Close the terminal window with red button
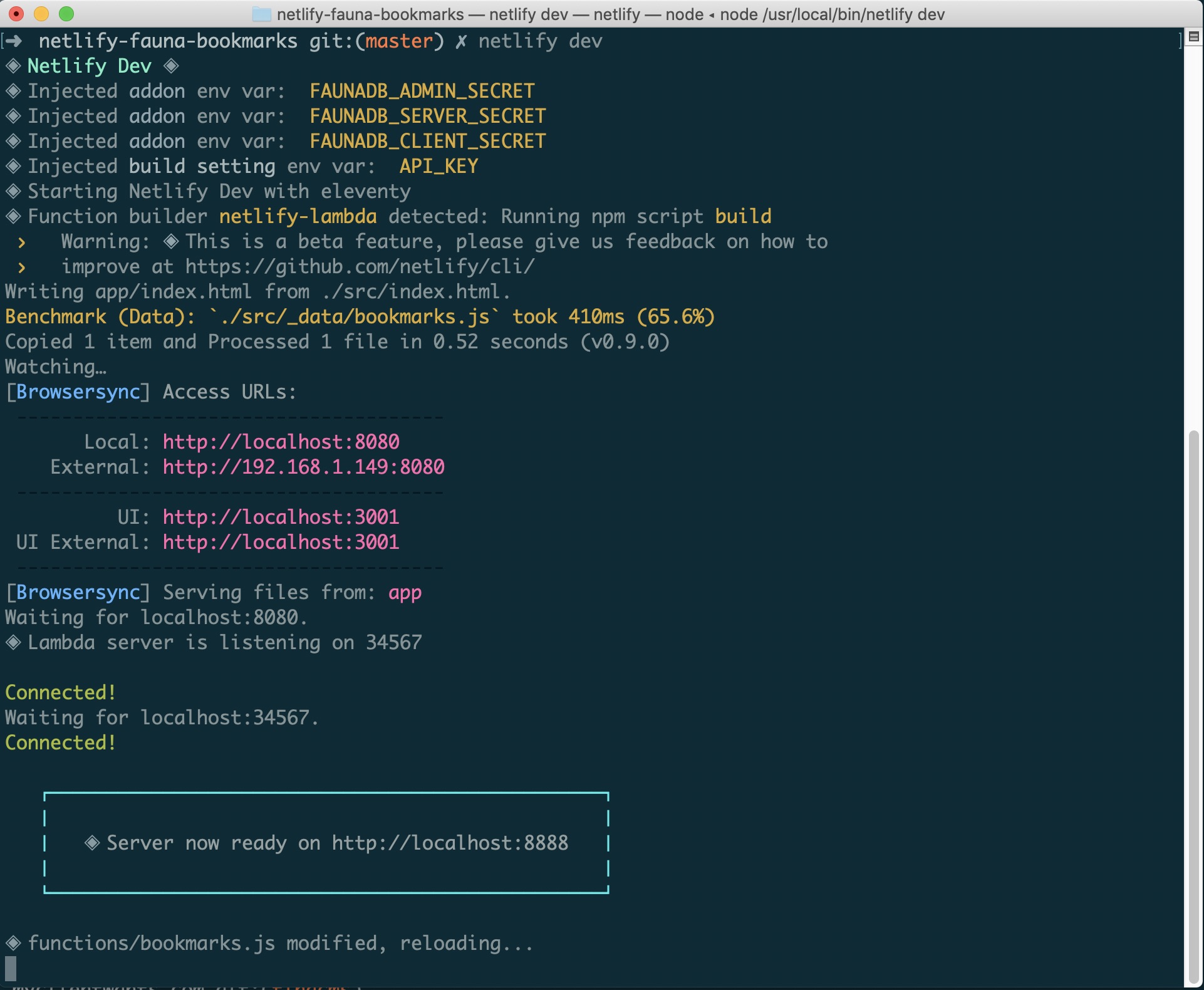 (16, 14)
